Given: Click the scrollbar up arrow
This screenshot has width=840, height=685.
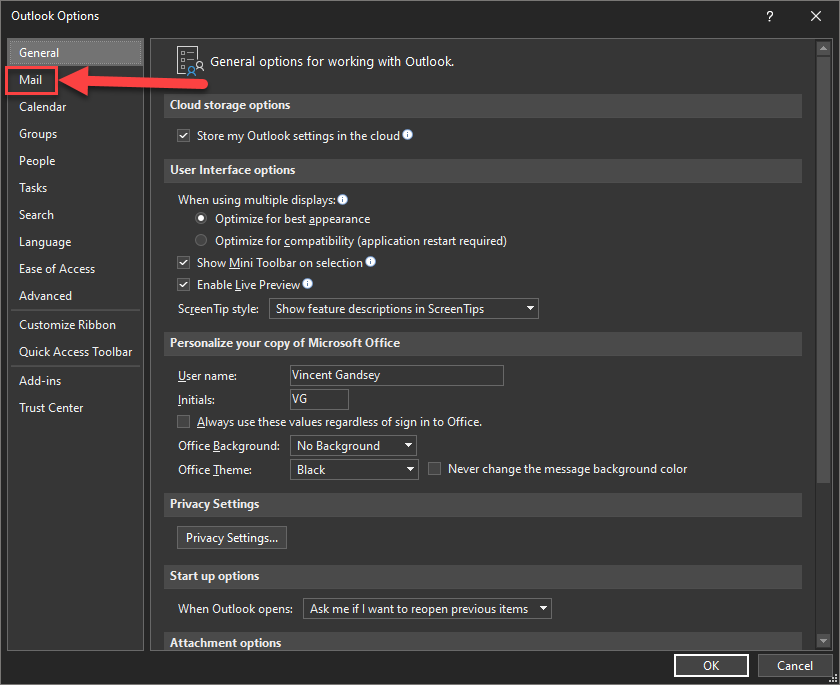Looking at the screenshot, I should coord(823,49).
